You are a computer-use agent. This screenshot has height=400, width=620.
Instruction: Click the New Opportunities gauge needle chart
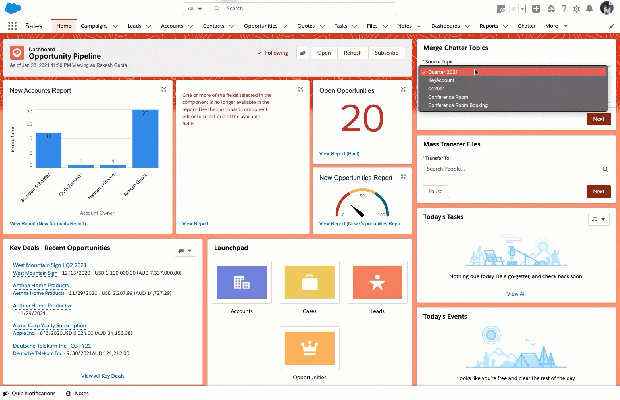(362, 203)
